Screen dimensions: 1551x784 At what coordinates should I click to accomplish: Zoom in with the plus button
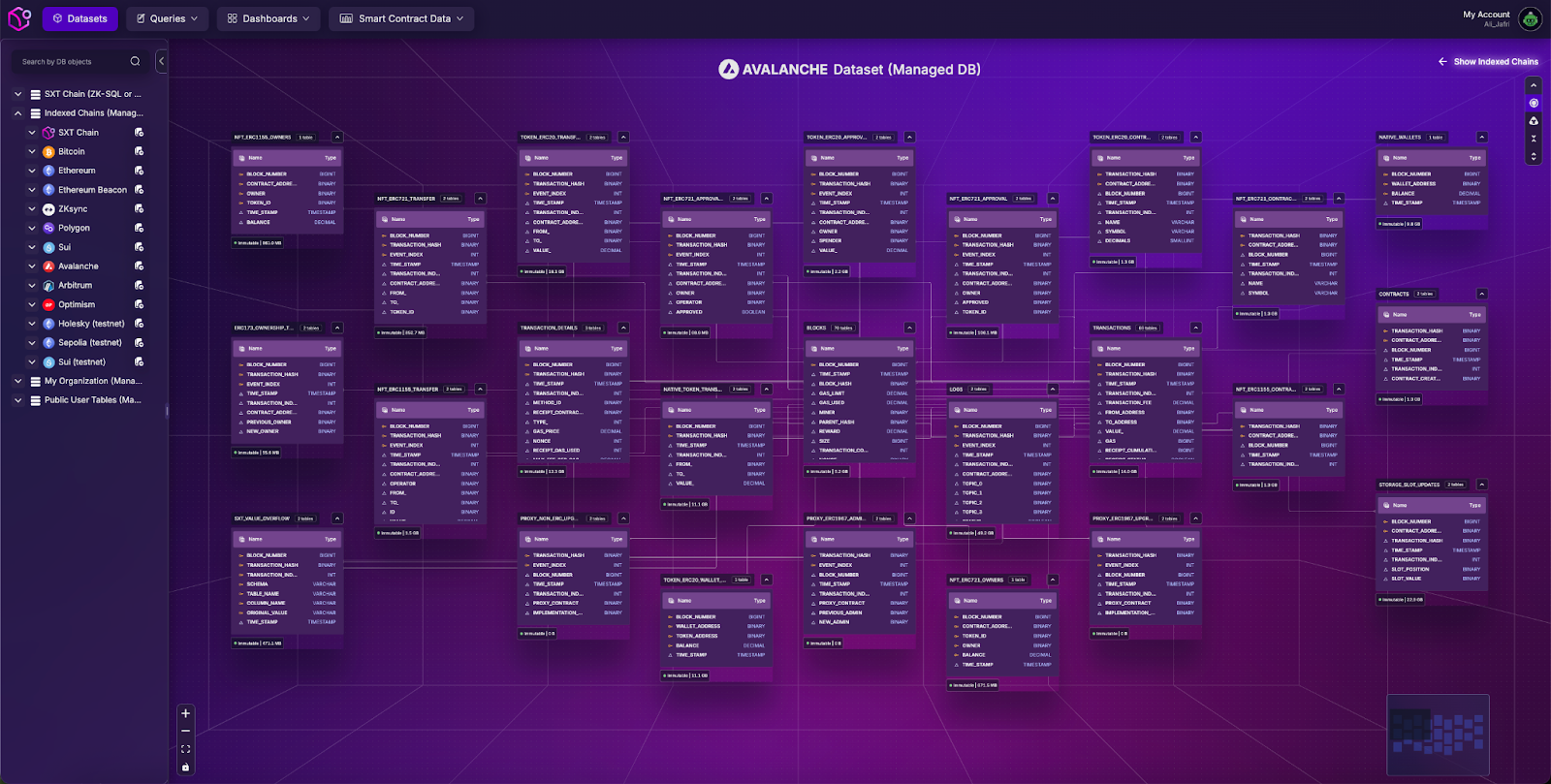[x=185, y=713]
